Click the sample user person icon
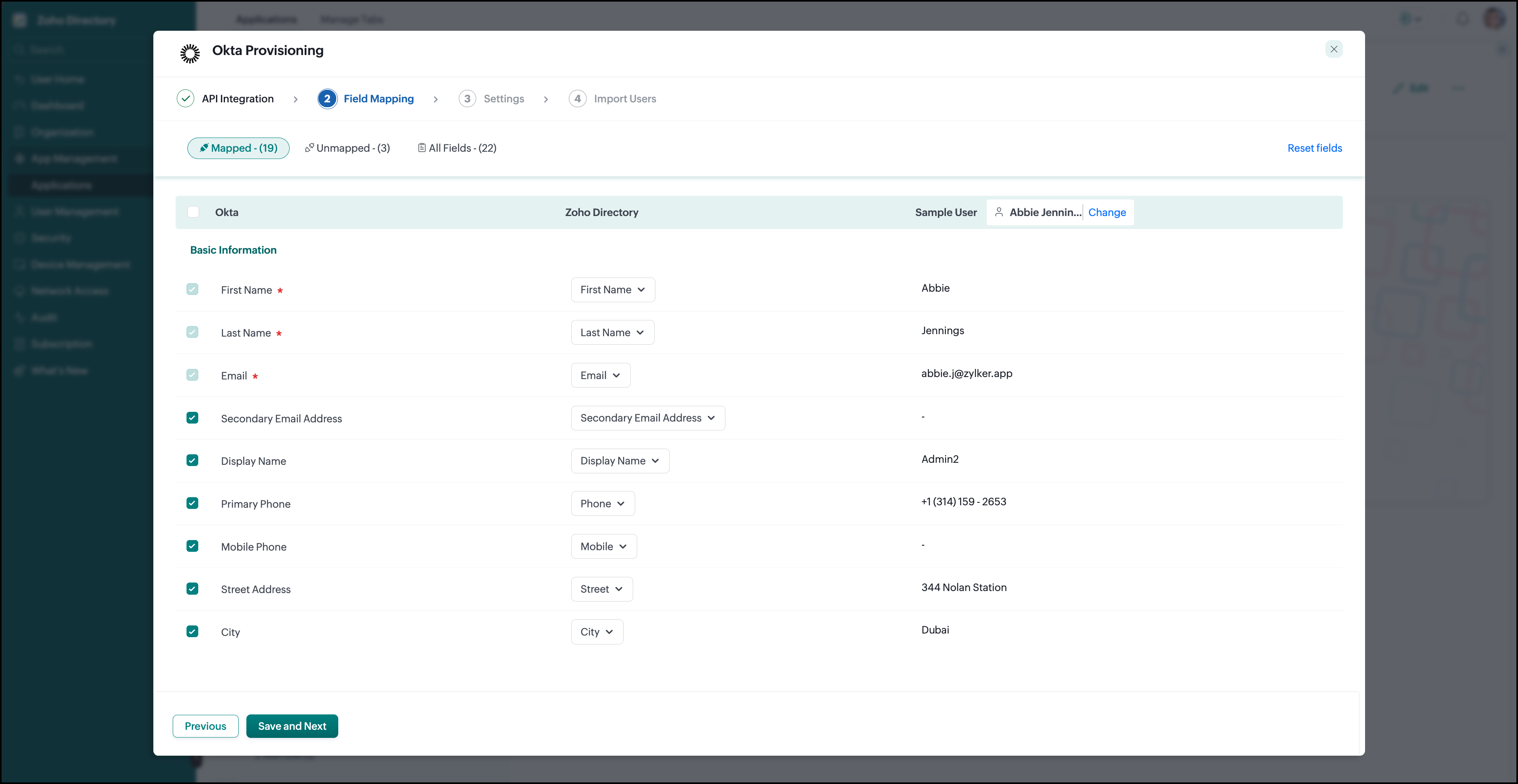The image size is (1518, 784). [x=999, y=212]
